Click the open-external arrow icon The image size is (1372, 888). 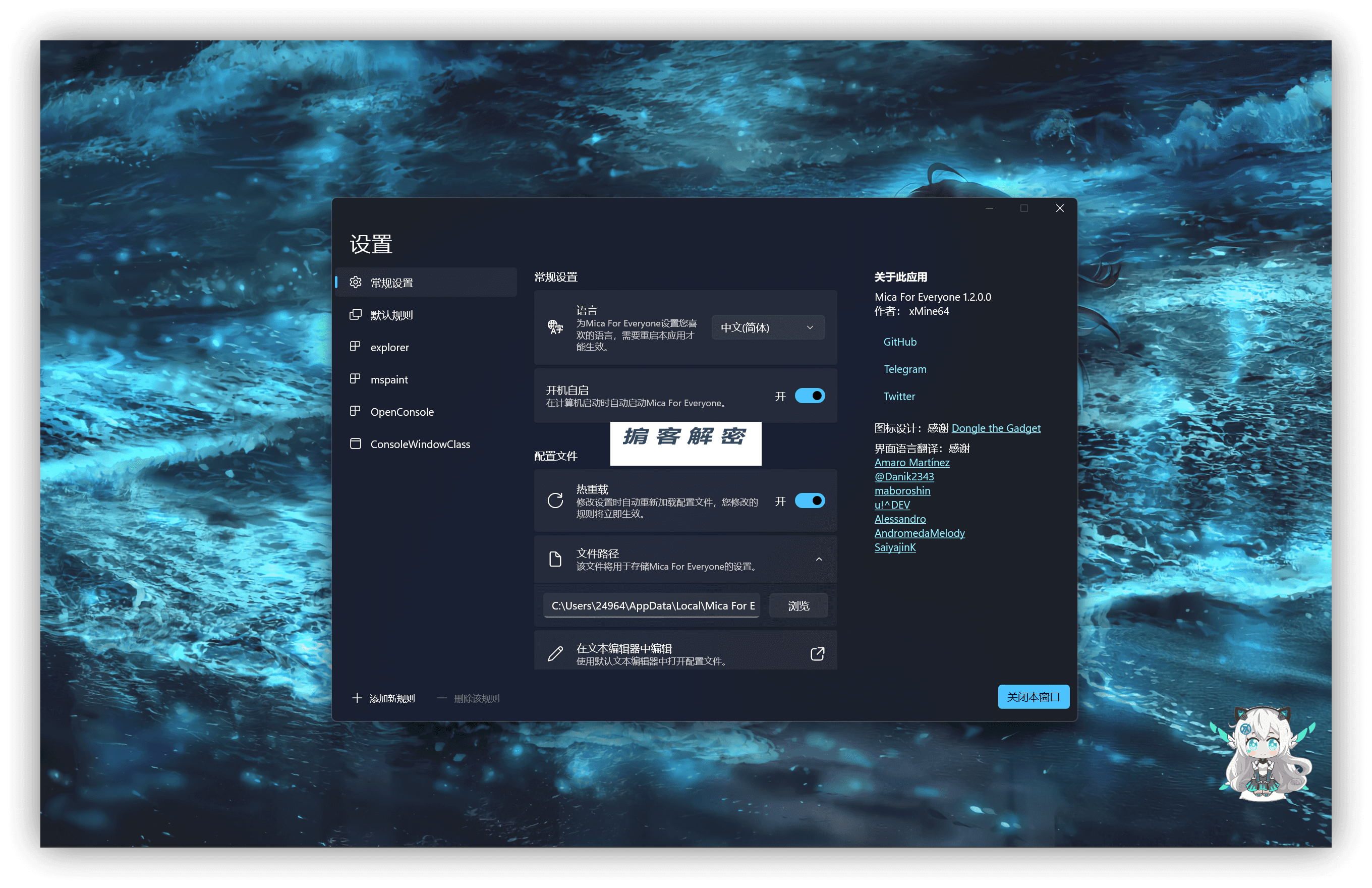point(818,653)
